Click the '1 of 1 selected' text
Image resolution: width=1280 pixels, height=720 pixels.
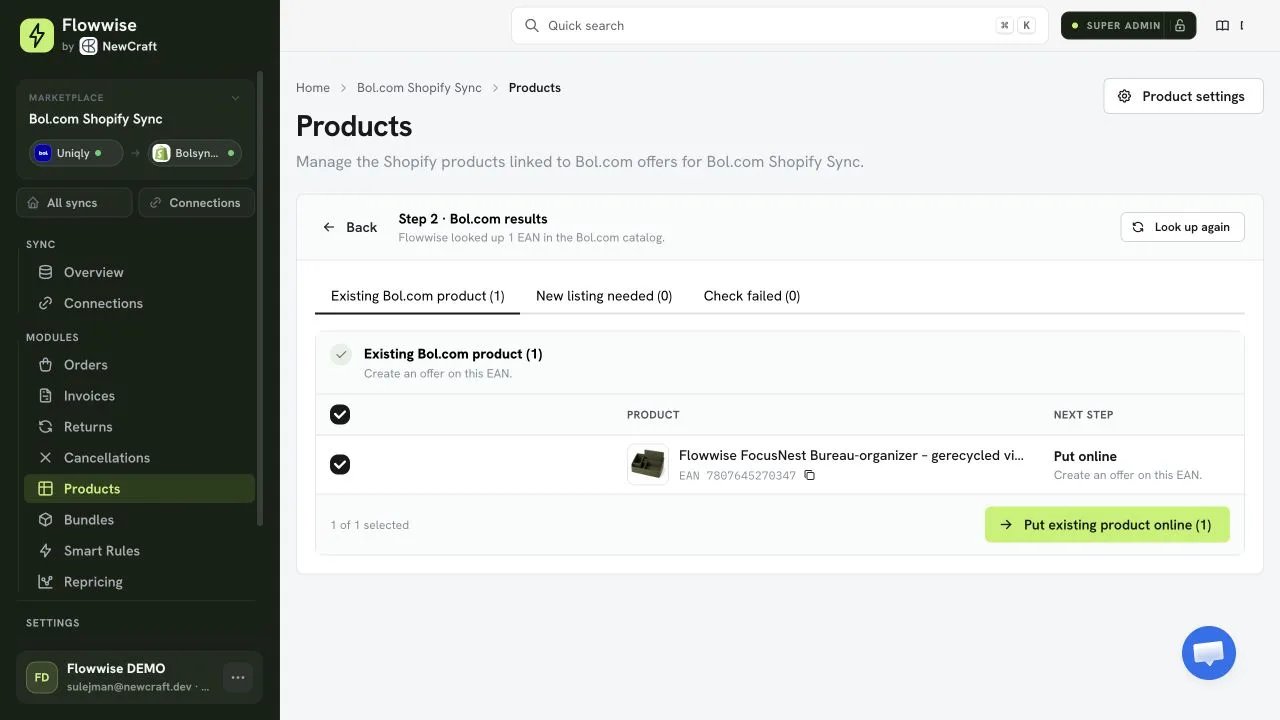370,525
